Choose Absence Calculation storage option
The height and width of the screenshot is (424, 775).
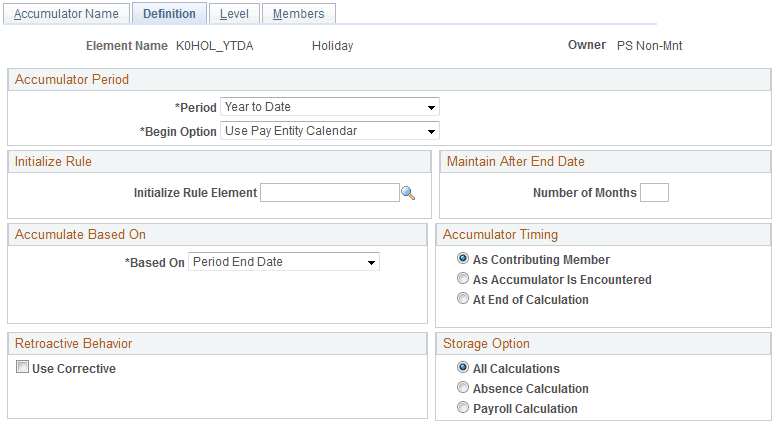click(x=462, y=388)
